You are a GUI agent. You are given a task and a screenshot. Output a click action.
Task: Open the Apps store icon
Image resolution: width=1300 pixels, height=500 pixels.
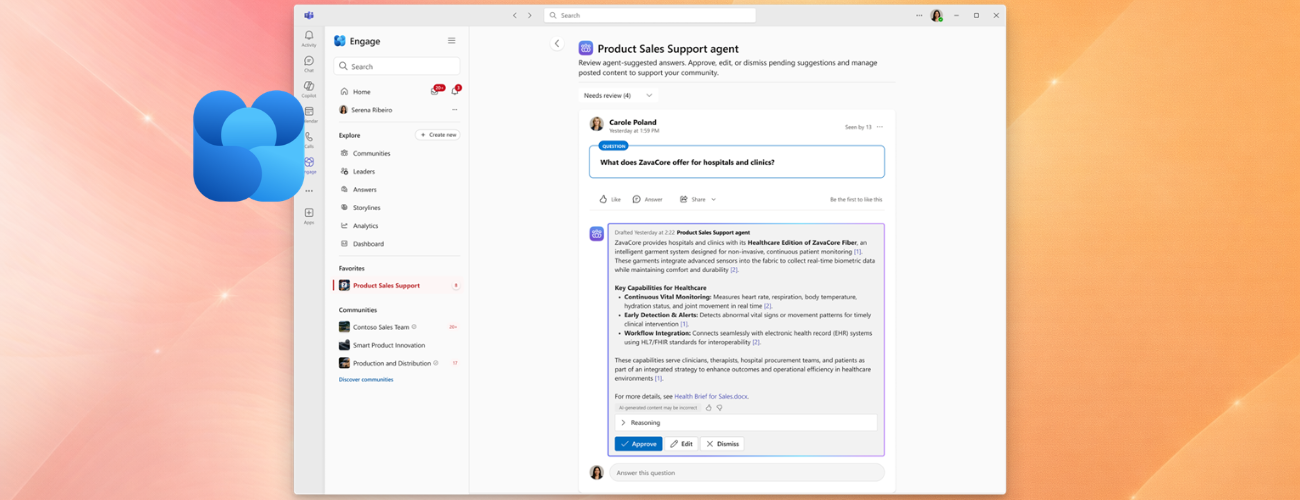309,215
